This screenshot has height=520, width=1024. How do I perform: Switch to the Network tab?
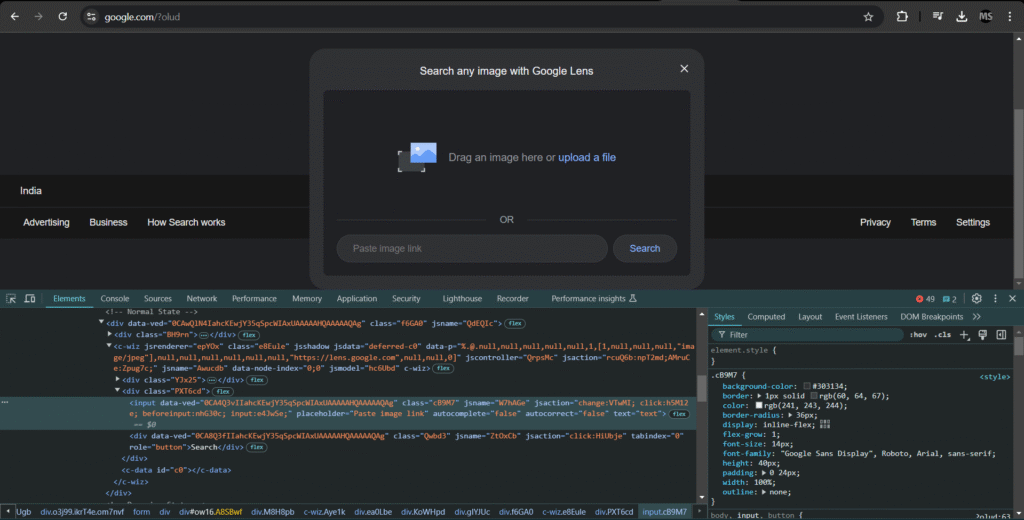pyautogui.click(x=201, y=298)
